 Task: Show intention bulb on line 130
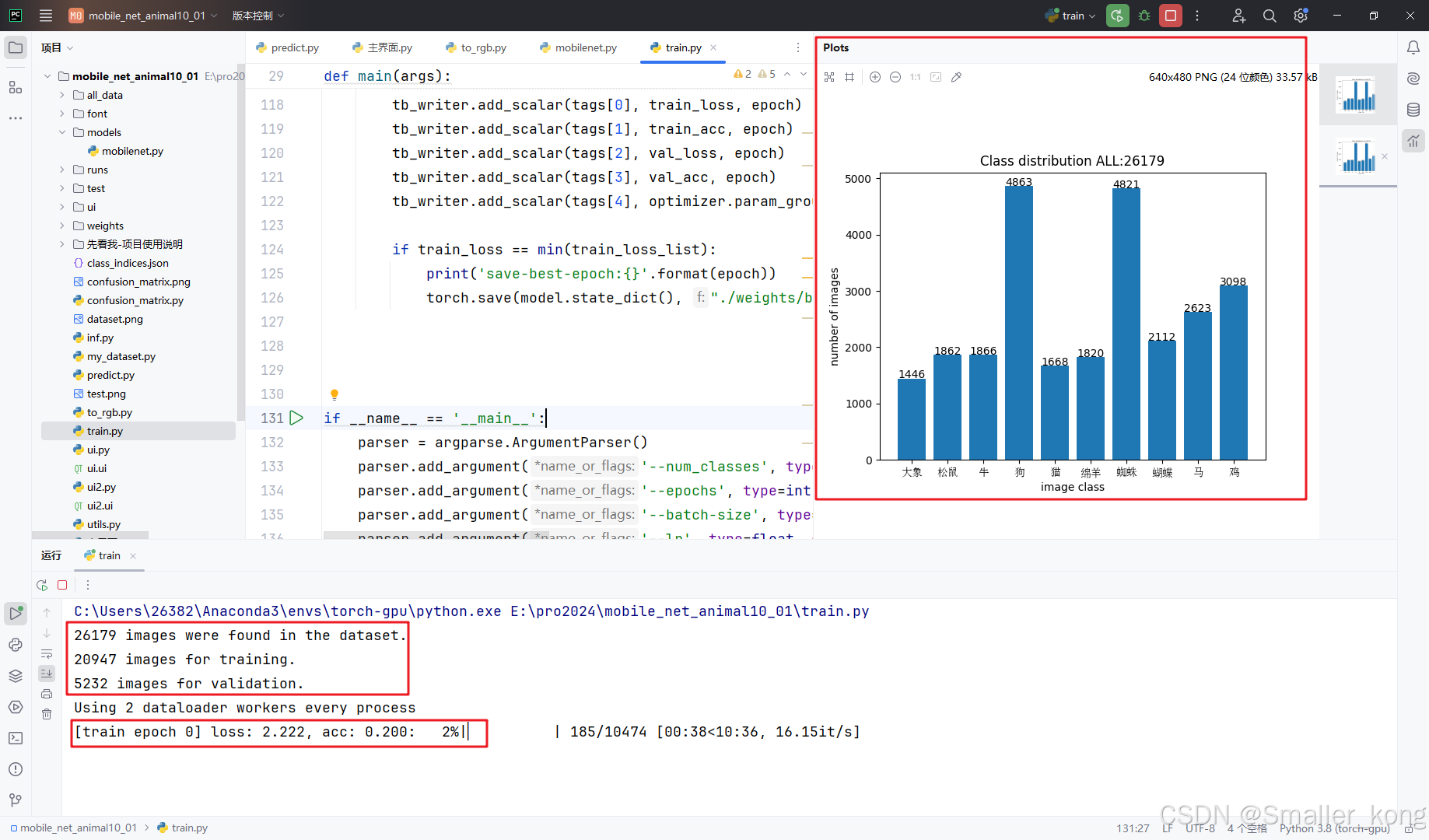pyautogui.click(x=334, y=394)
